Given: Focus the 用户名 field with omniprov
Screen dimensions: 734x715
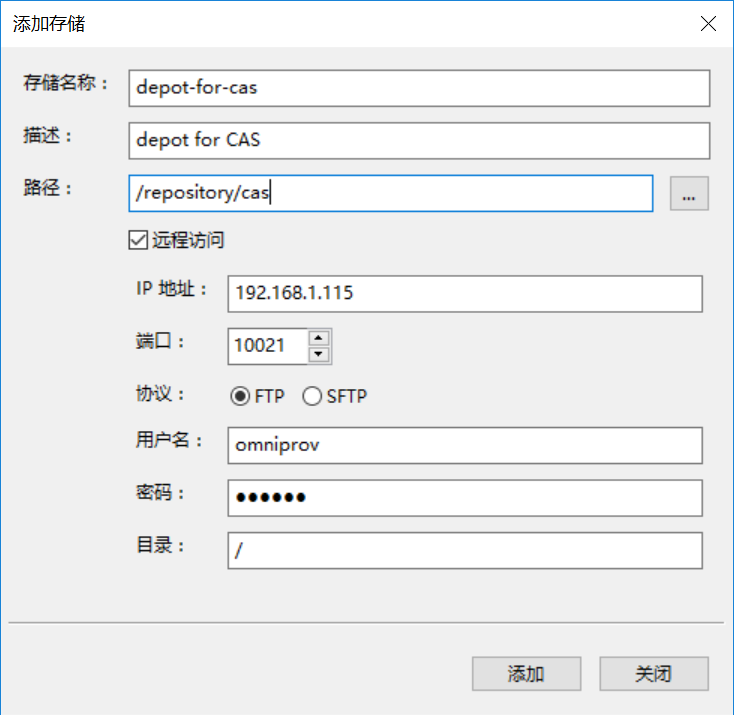Looking at the screenshot, I should pyautogui.click(x=464, y=444).
